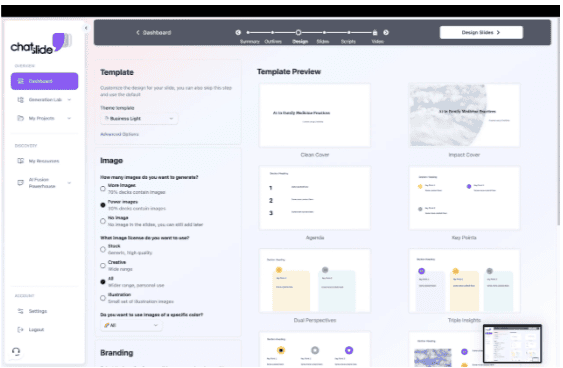Screen dimensions: 563x368
Task: Open My Resources in the sidebar
Action: click(x=45, y=161)
